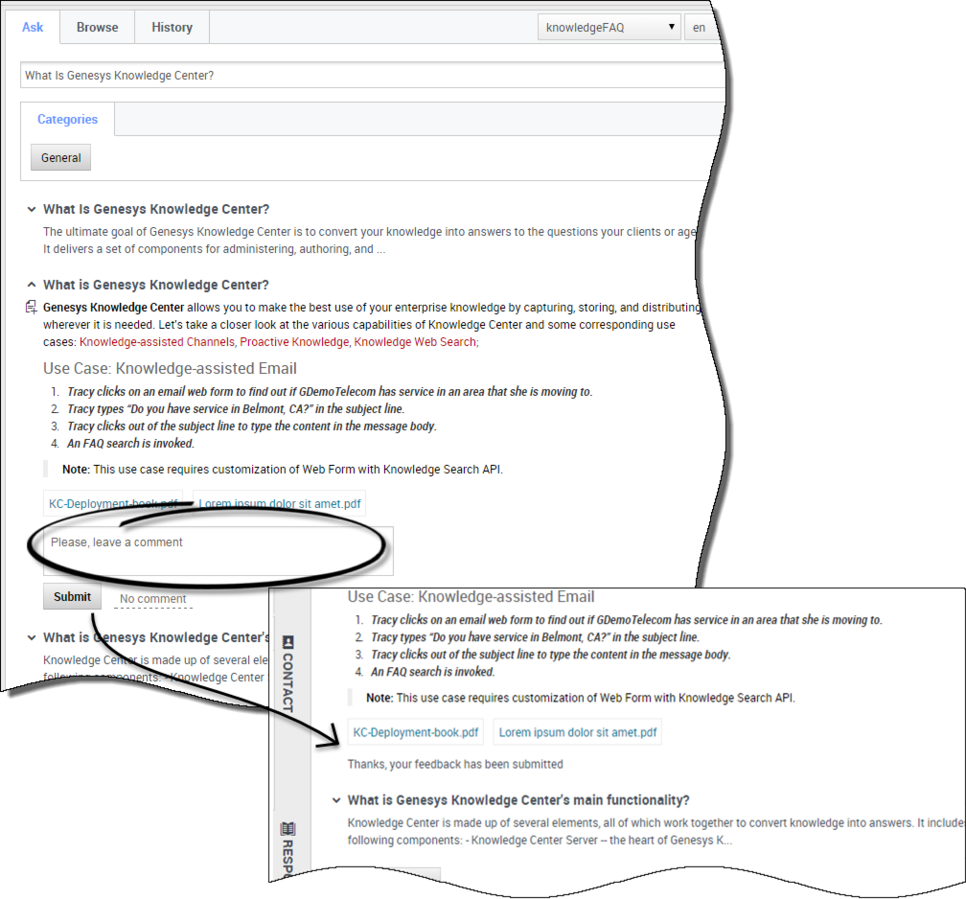Open the Proactive Knowledge link
Image resolution: width=966 pixels, height=899 pixels.
[x=294, y=342]
